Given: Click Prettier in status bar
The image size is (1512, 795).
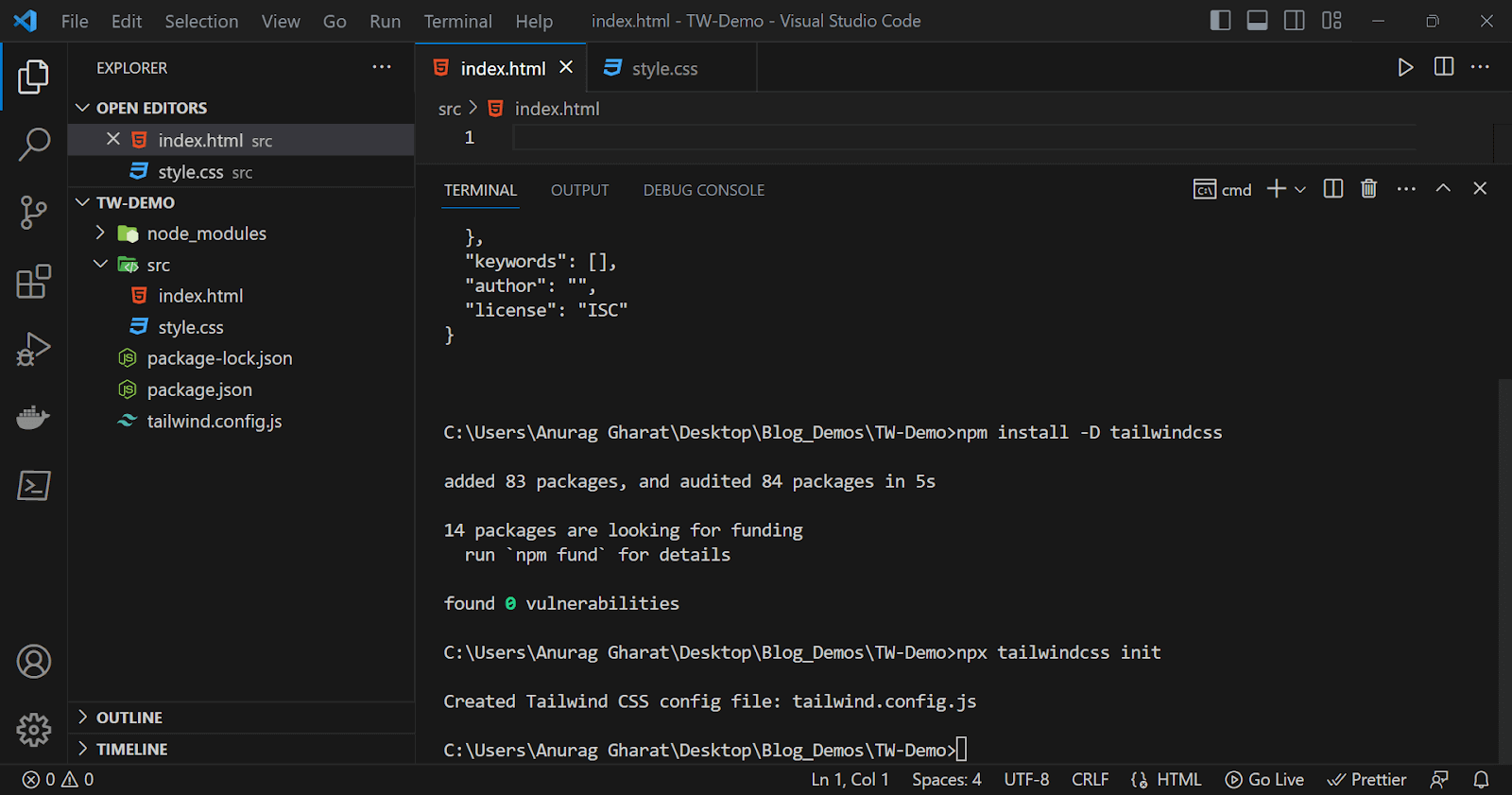Looking at the screenshot, I should [1366, 780].
